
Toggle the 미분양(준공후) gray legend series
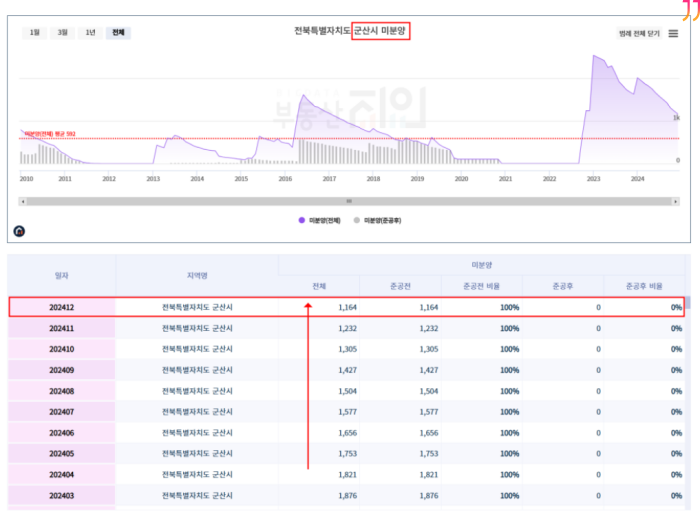click(x=377, y=220)
